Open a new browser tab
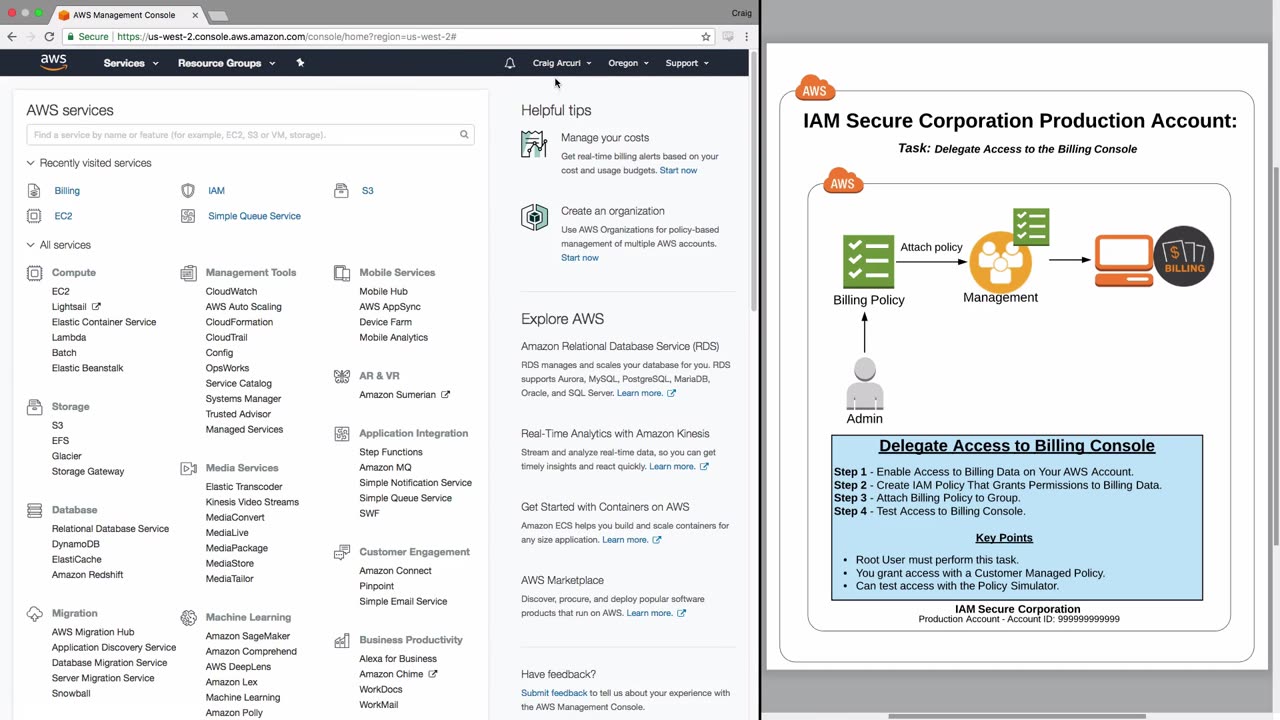The height and width of the screenshot is (720, 1280). click(x=218, y=15)
